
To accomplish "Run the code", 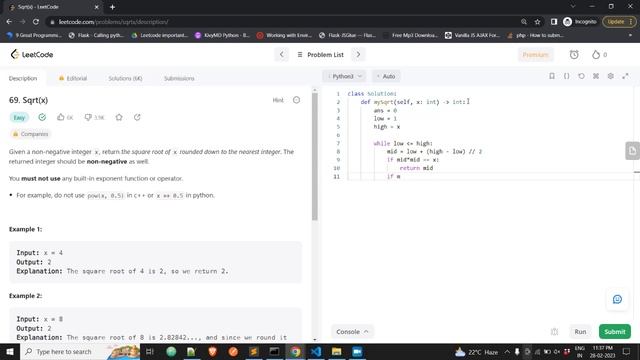I will (x=580, y=331).
